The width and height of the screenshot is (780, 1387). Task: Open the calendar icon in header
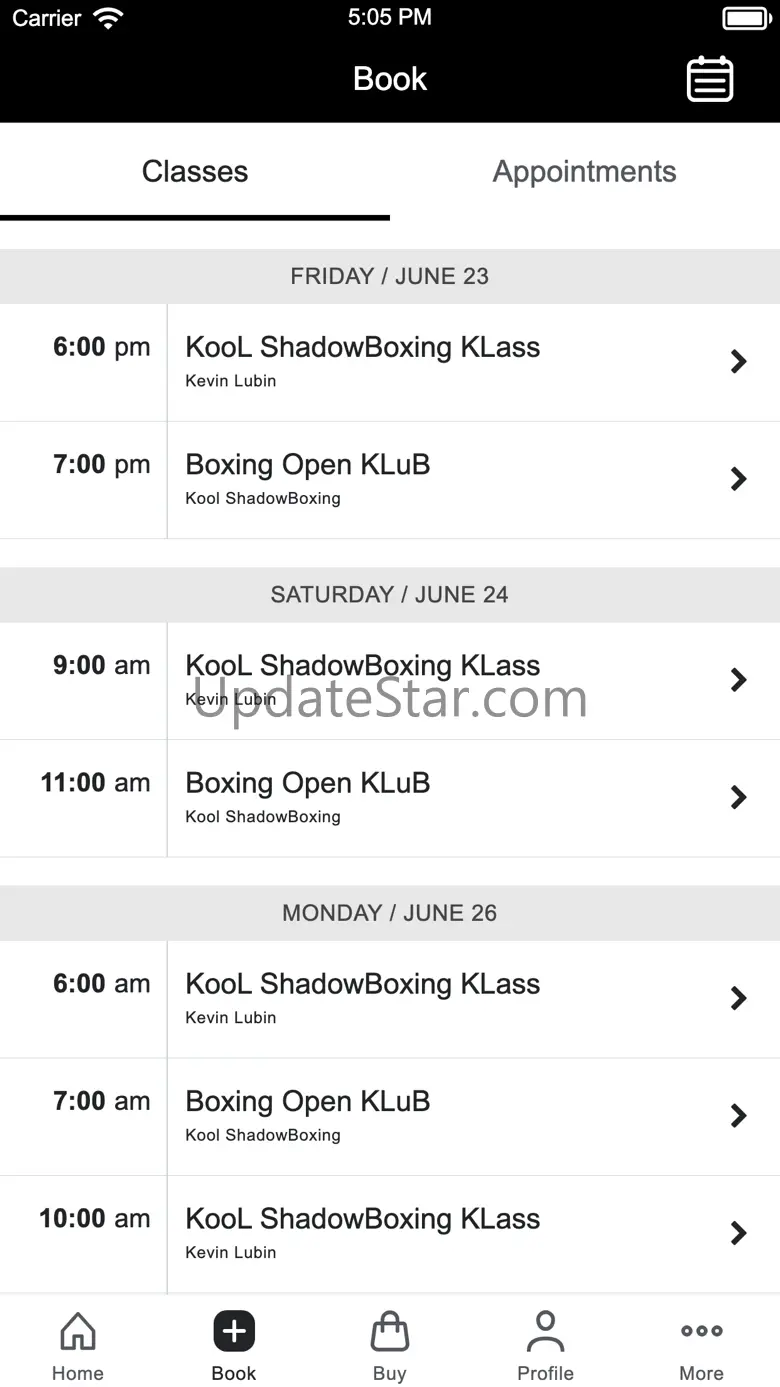click(710, 79)
